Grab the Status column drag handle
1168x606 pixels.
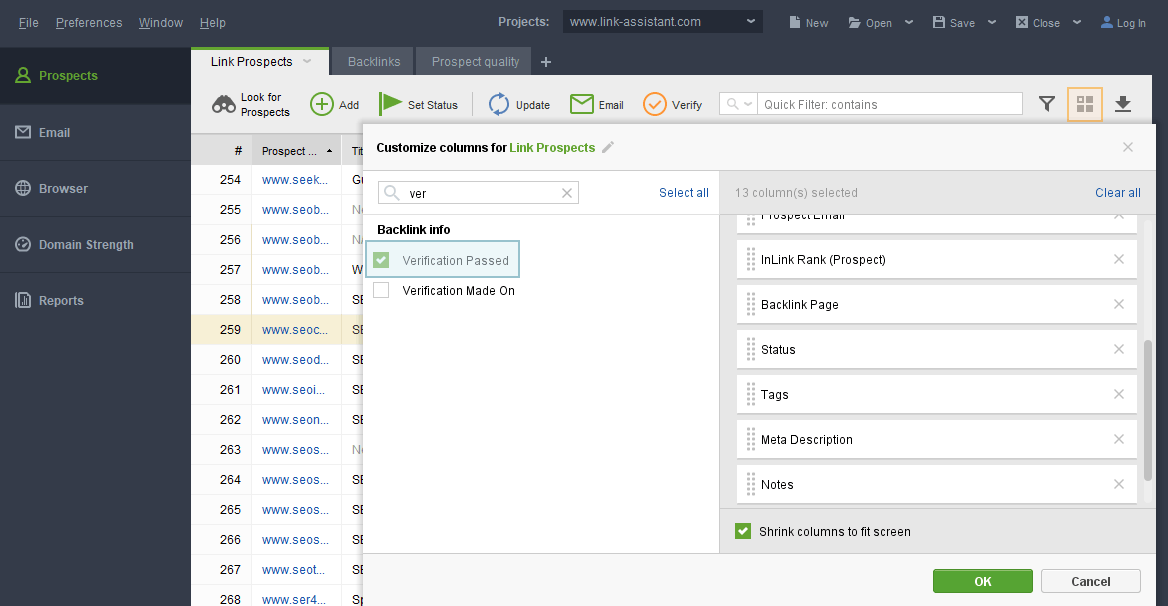(750, 349)
